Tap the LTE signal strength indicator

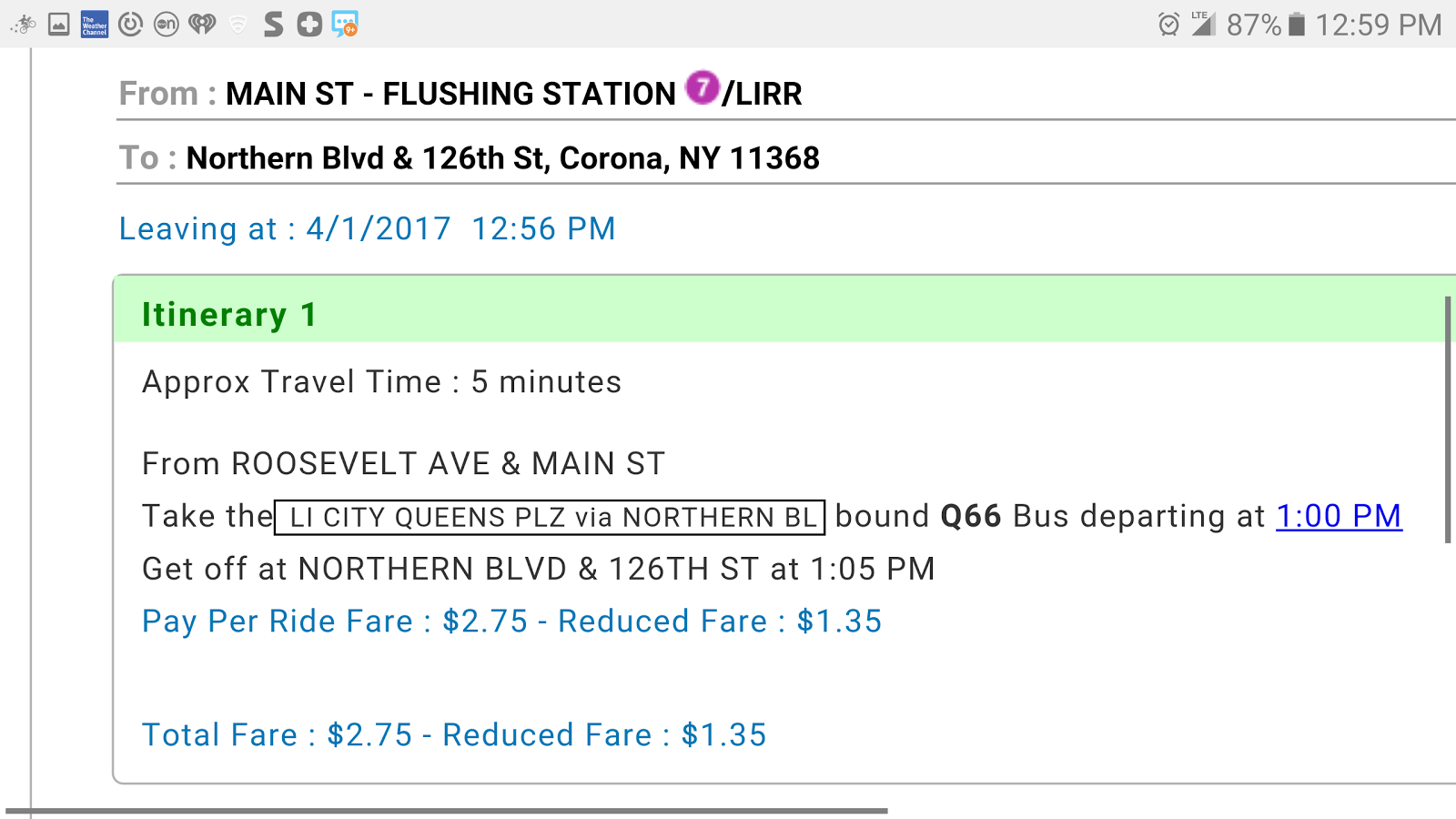click(x=1204, y=25)
